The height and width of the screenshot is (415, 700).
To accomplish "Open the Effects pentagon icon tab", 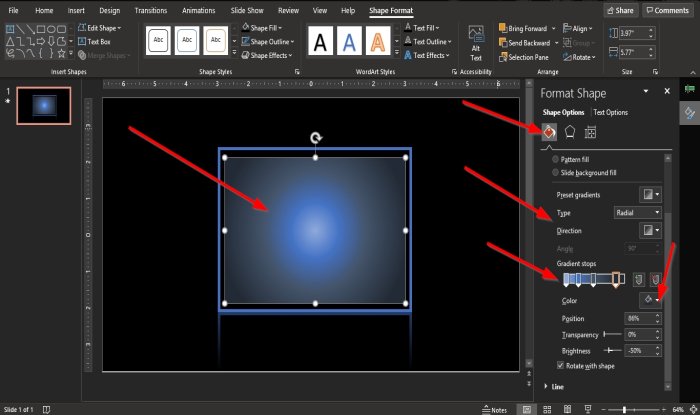I will [570, 132].
